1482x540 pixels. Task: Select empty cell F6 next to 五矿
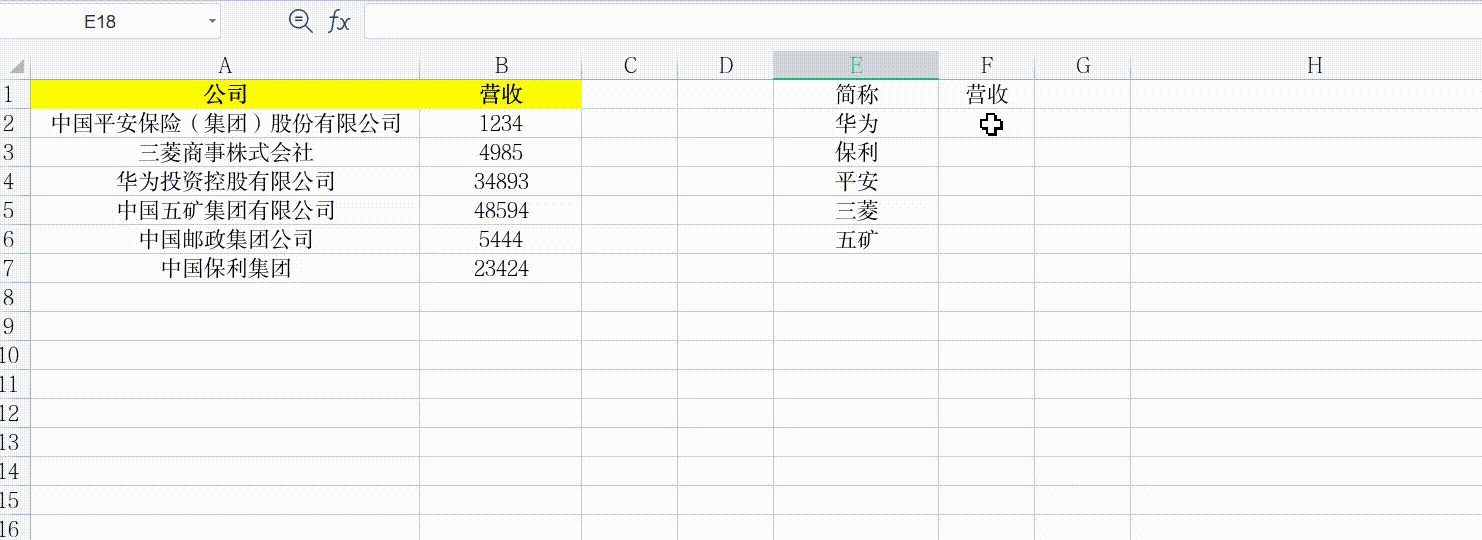(x=987, y=240)
